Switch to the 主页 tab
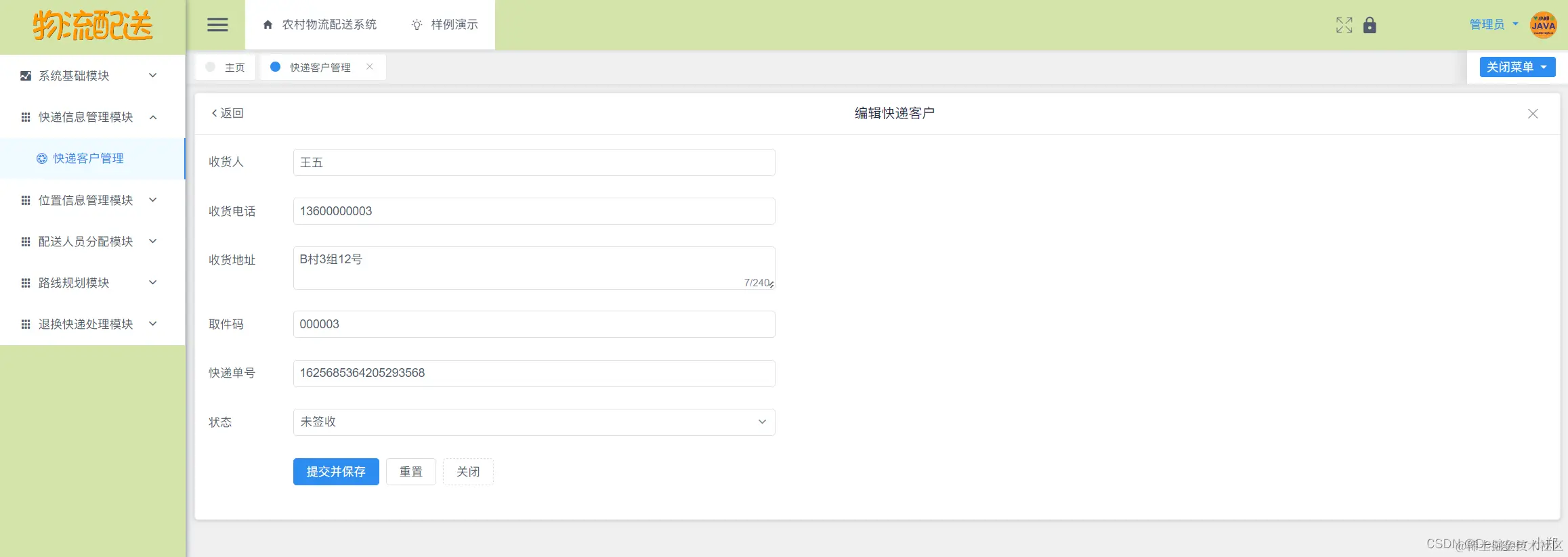1568x557 pixels. click(226, 67)
